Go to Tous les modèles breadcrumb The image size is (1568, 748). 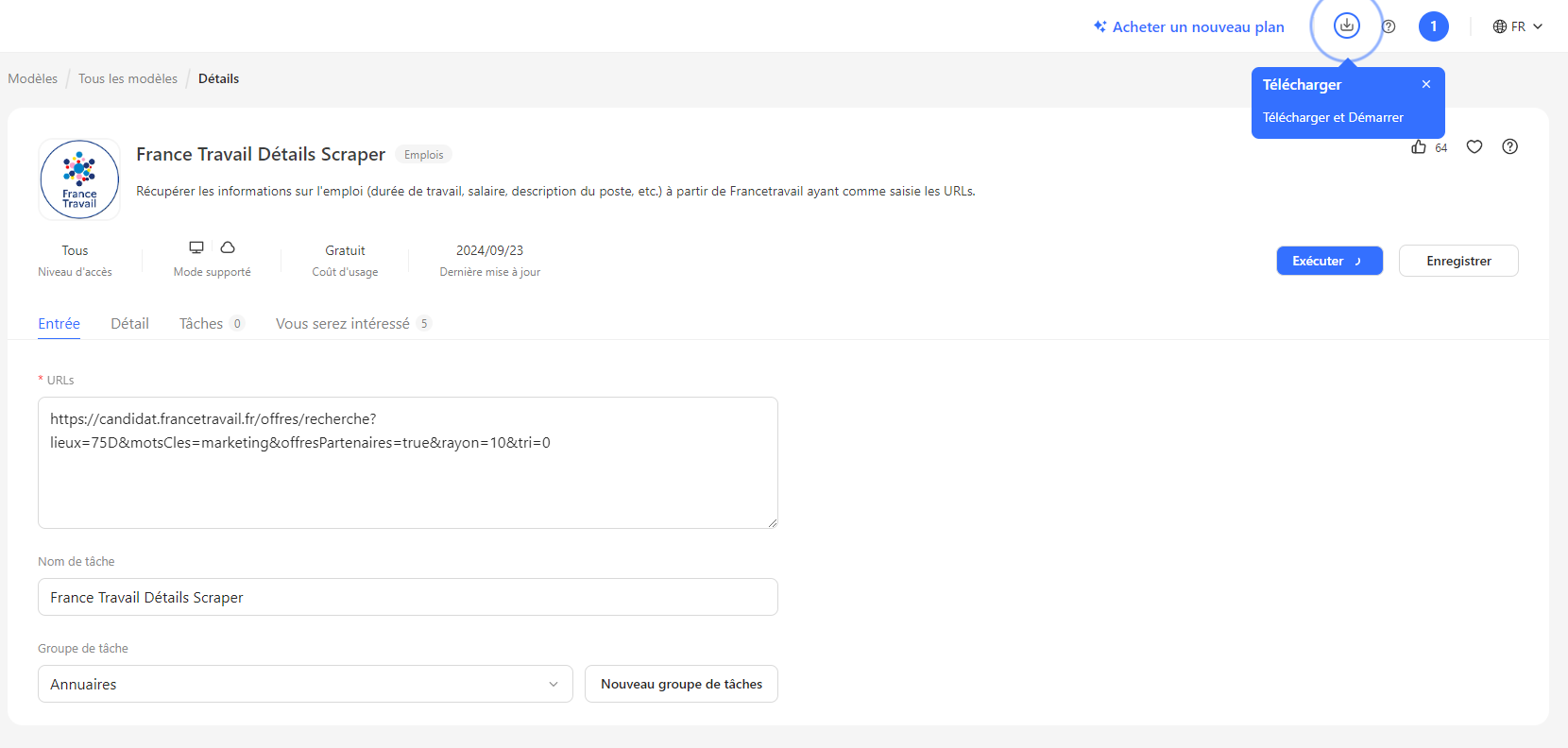click(128, 78)
